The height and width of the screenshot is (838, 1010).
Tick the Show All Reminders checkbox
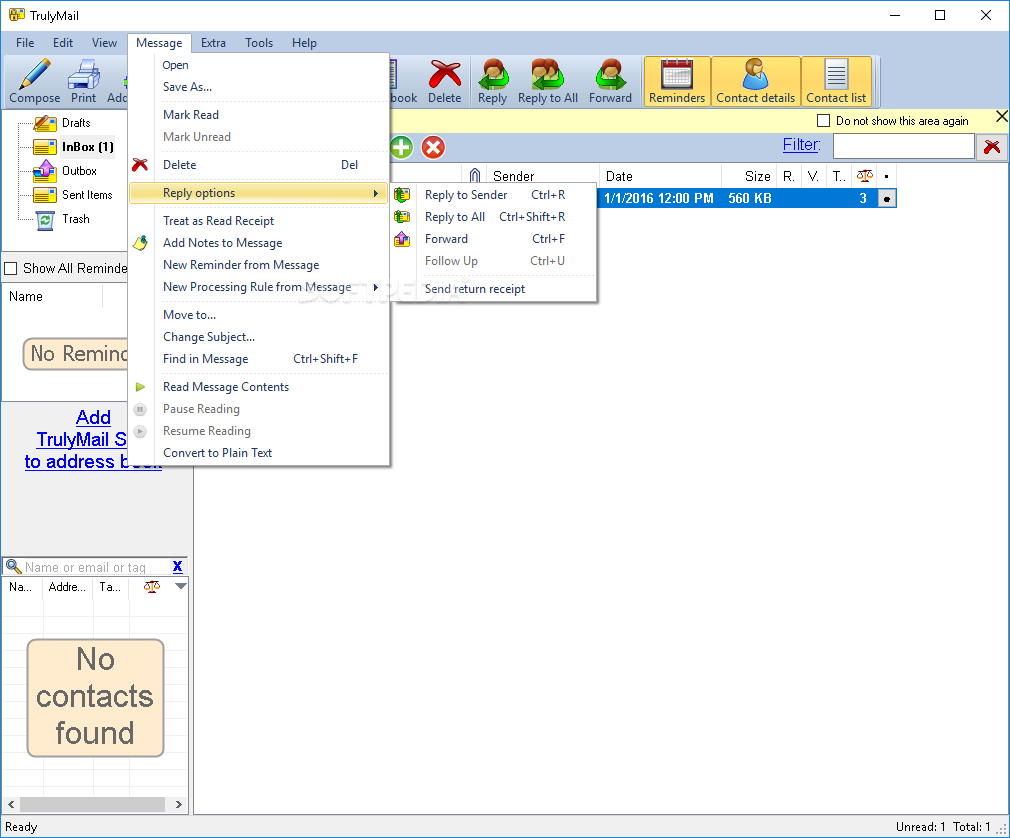tap(11, 268)
